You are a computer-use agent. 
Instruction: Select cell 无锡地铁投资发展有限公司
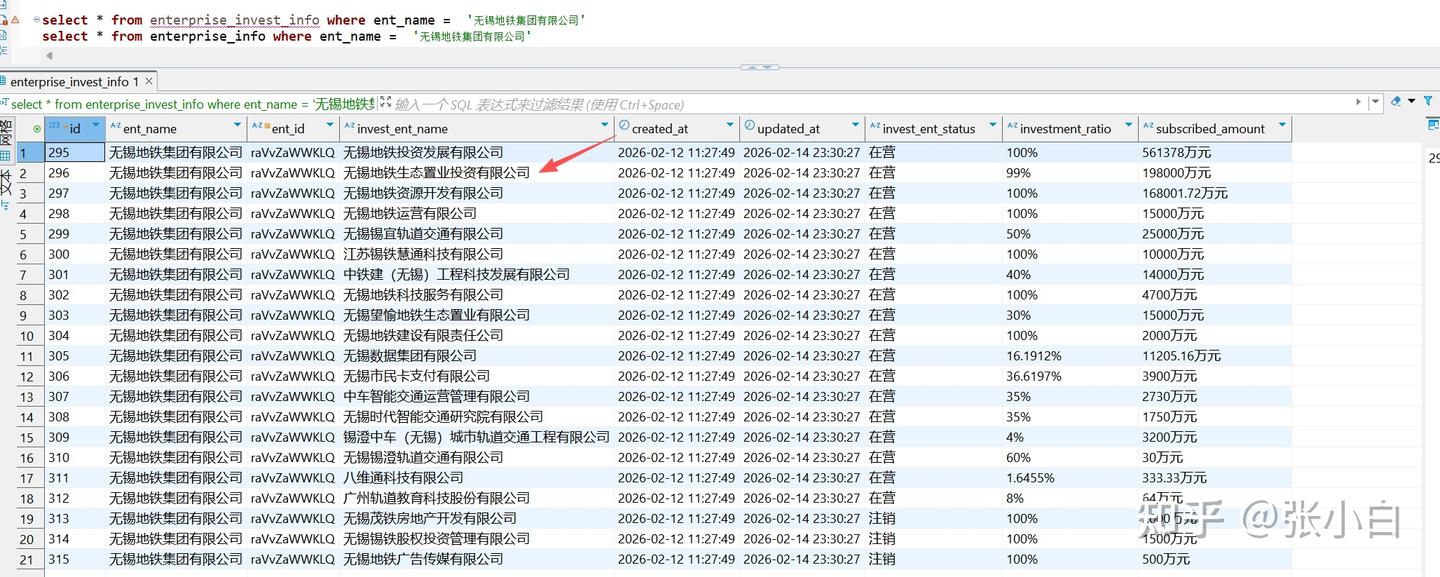point(477,152)
